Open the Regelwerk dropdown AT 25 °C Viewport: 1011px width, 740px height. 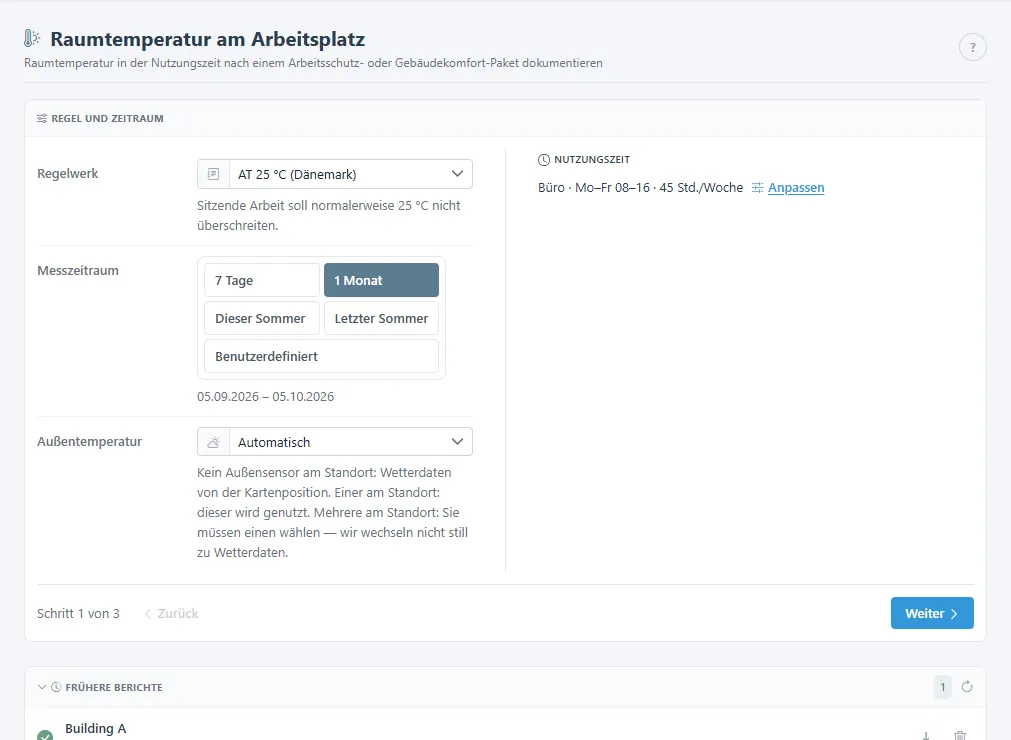[335, 174]
